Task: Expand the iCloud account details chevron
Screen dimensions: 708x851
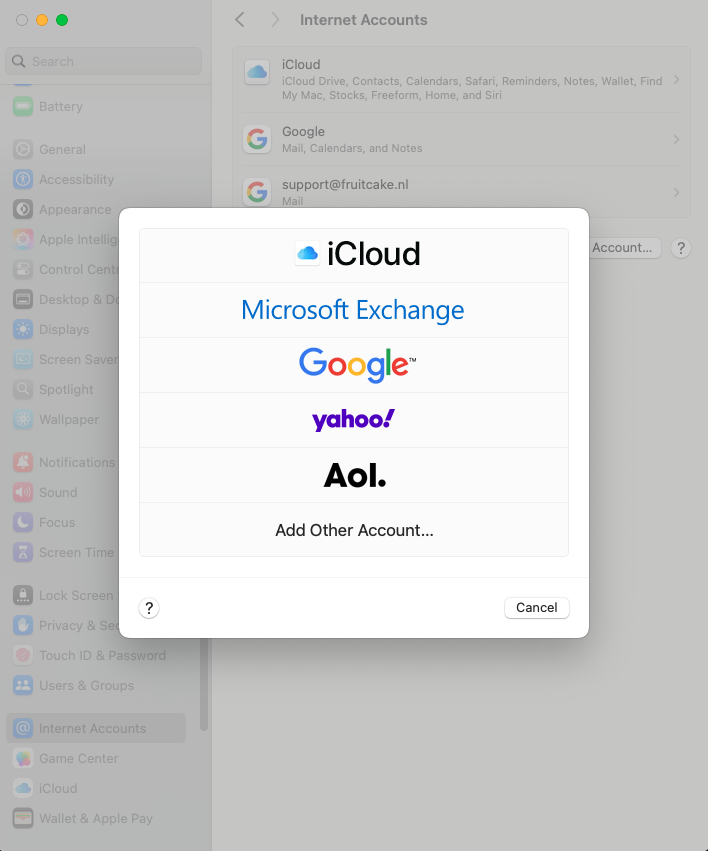Action: pyautogui.click(x=676, y=80)
